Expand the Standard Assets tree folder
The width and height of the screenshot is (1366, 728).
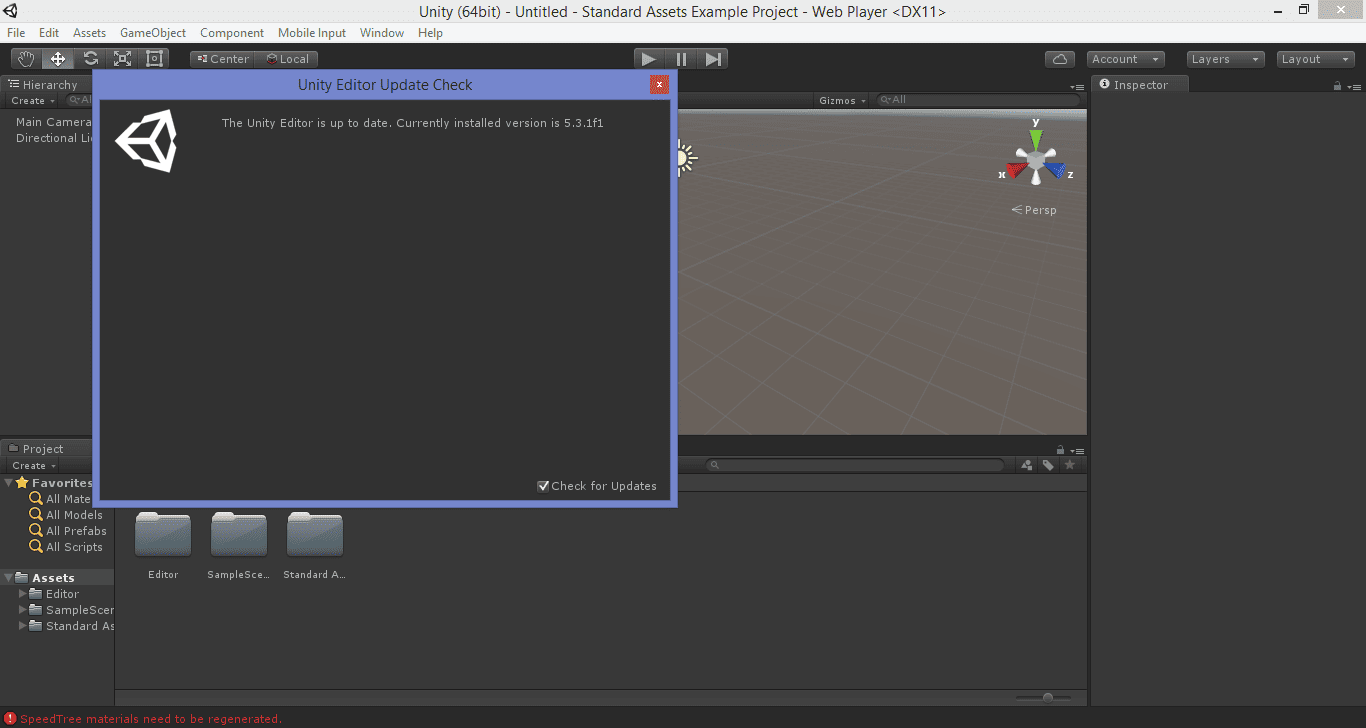(23, 626)
